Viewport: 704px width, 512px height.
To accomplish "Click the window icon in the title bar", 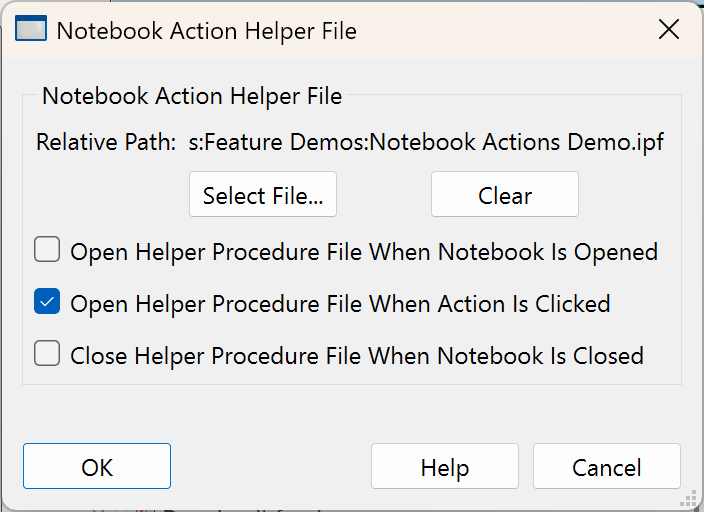I will coord(31,30).
